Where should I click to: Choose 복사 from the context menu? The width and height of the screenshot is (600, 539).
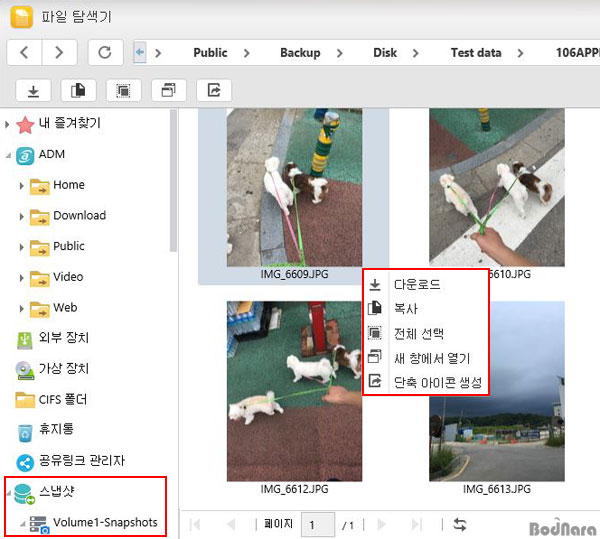(x=426, y=308)
